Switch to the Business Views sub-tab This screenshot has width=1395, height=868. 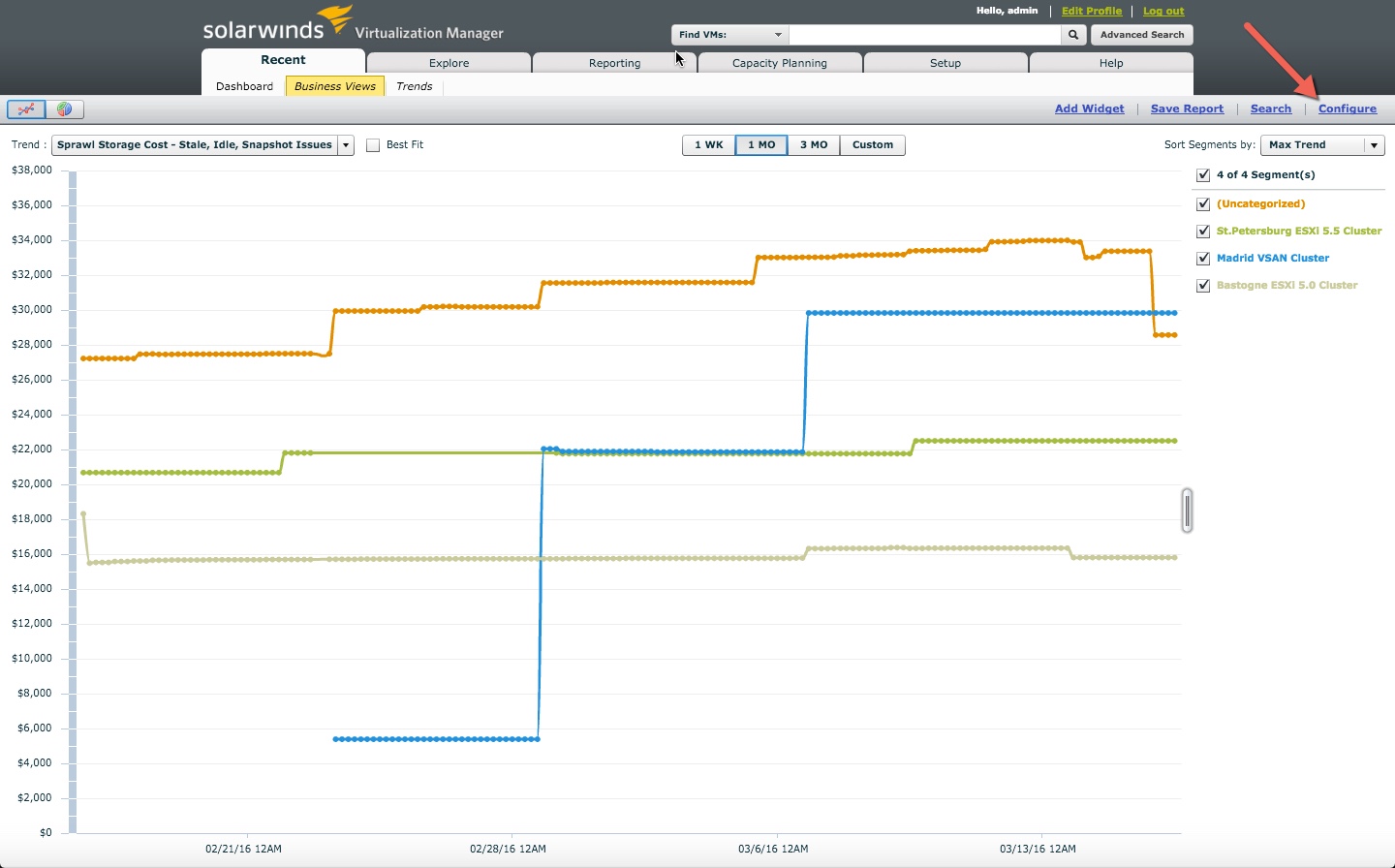tap(335, 86)
